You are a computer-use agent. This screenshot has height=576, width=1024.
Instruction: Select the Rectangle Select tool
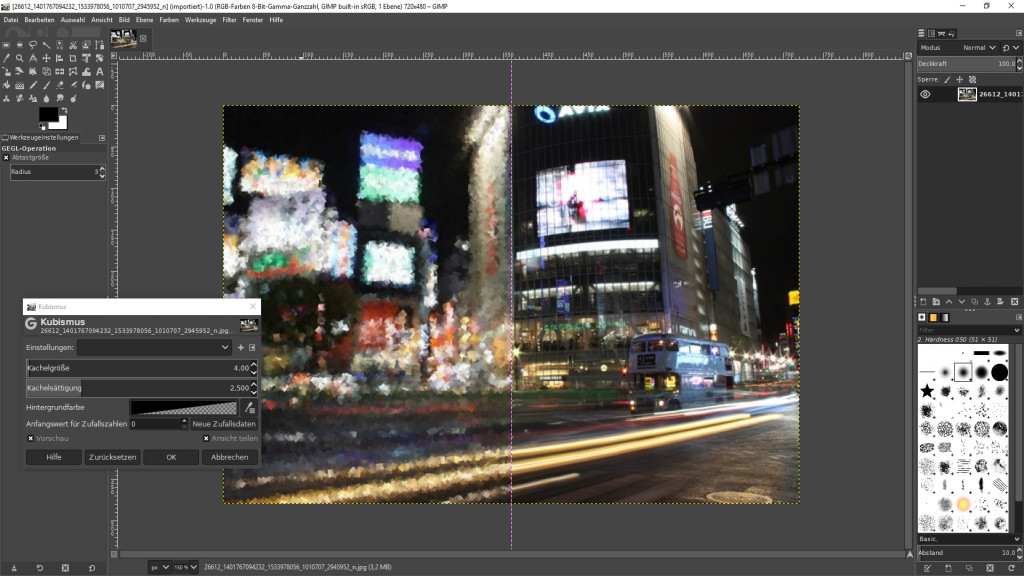7,45
